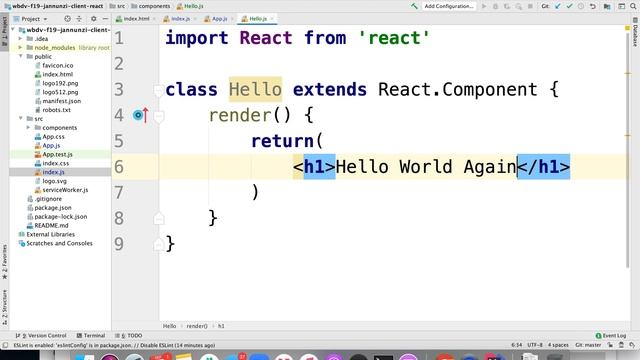Open the Version Control tool window
The image size is (640, 360).
click(x=41, y=336)
